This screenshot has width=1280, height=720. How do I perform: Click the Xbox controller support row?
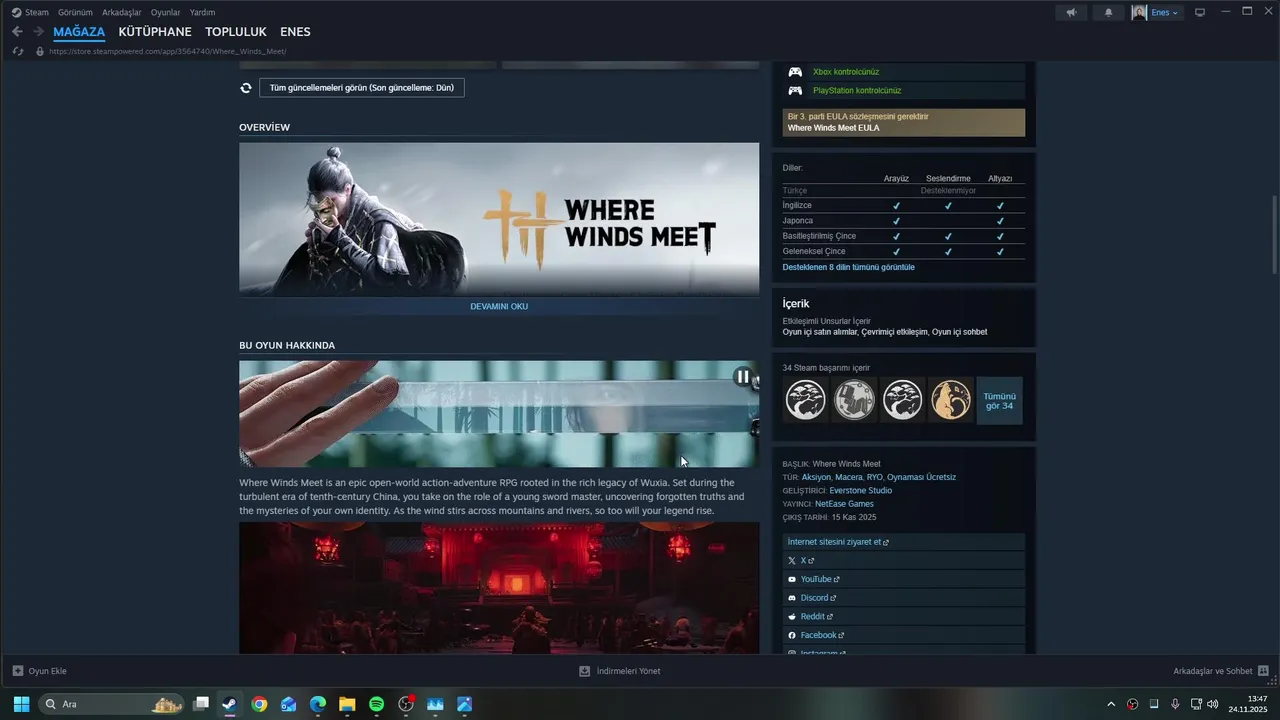pyautogui.click(x=904, y=72)
